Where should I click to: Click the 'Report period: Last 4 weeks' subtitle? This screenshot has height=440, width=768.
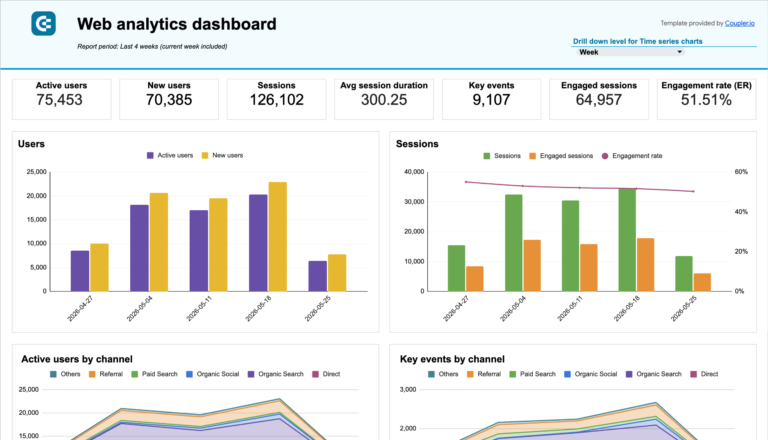tap(152, 47)
